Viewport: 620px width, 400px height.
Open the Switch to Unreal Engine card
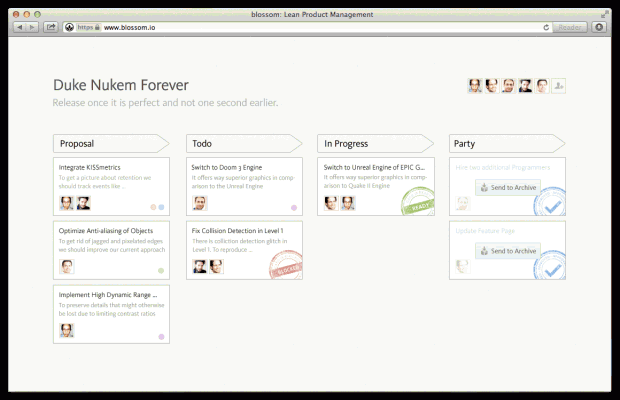pos(376,187)
